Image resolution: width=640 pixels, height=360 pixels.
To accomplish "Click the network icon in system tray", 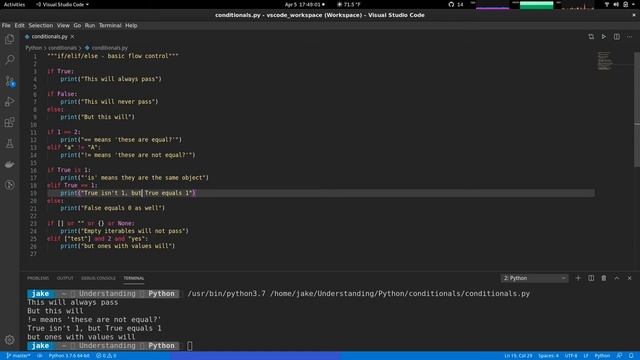I will pos(607,4).
